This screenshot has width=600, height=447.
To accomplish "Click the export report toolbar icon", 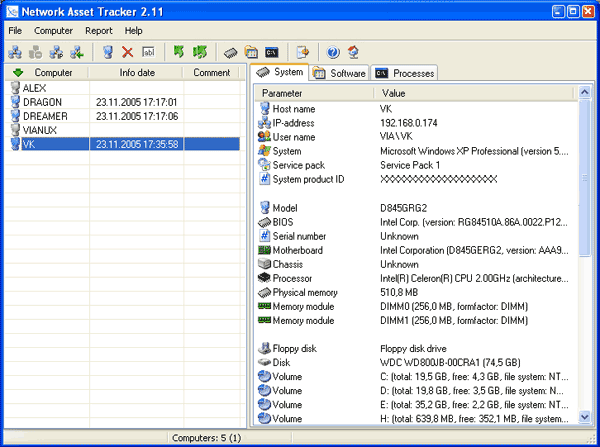I will point(302,52).
